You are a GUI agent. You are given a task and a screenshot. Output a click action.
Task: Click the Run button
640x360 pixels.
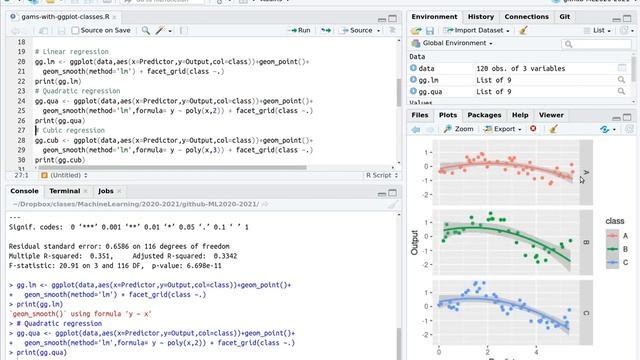[x=299, y=30]
